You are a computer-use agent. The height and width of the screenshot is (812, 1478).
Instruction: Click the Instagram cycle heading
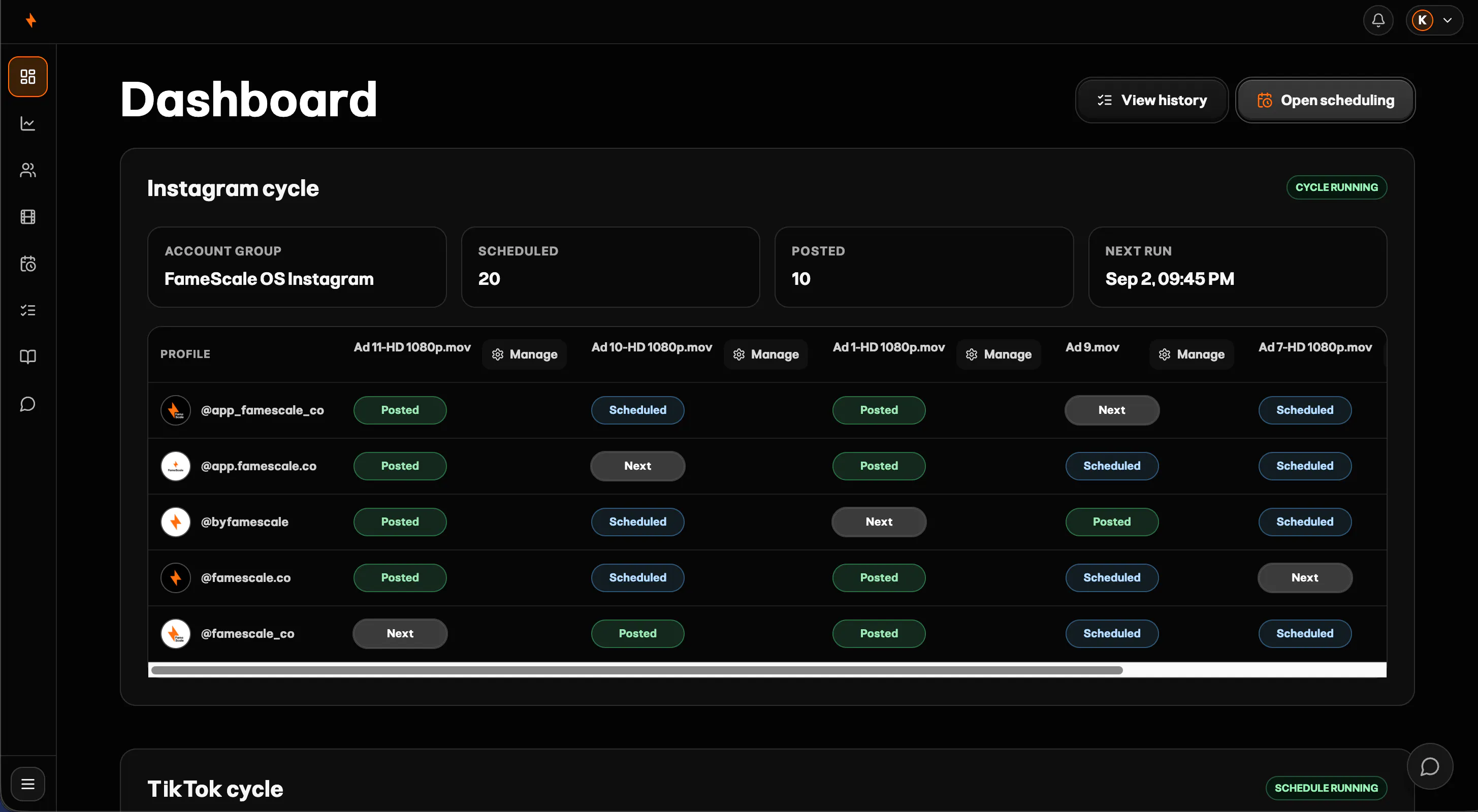233,188
